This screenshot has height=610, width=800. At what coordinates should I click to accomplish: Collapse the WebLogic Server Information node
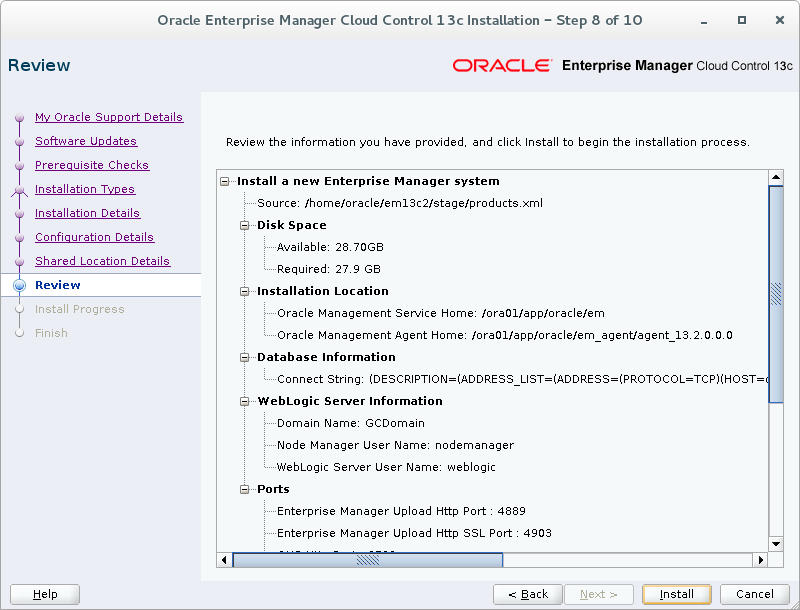click(x=244, y=401)
